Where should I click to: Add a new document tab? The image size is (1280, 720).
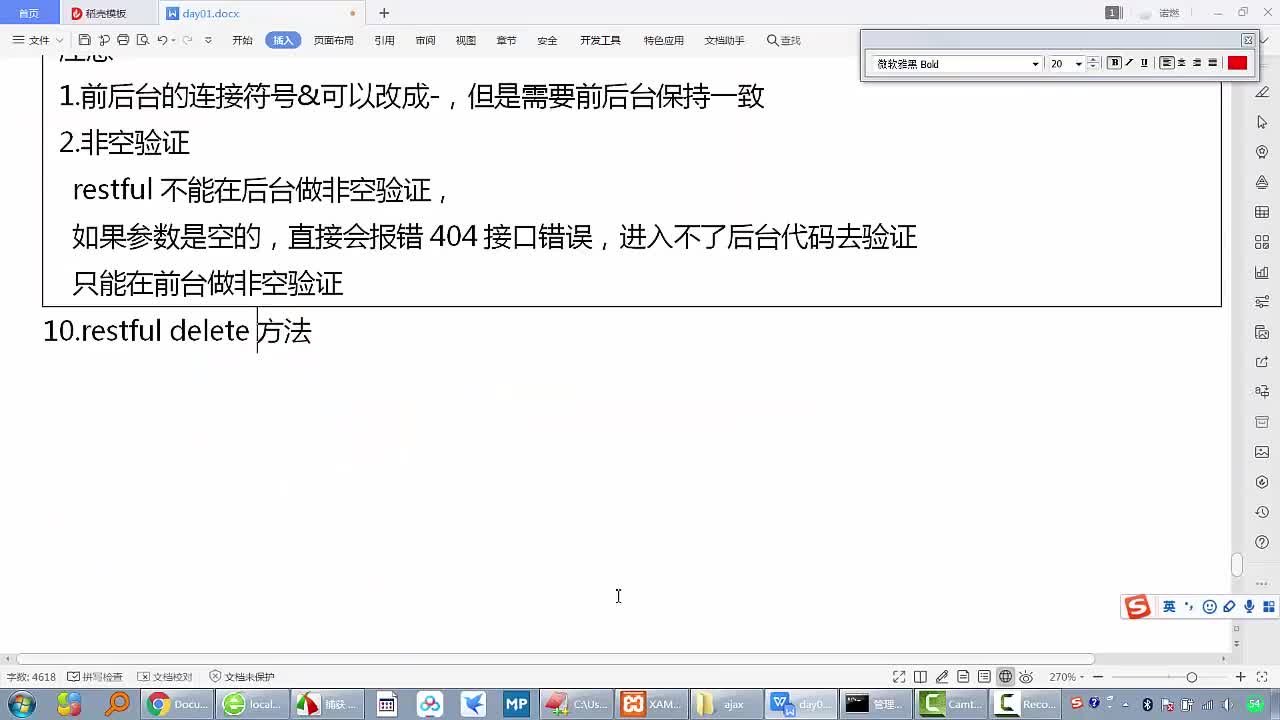384,13
